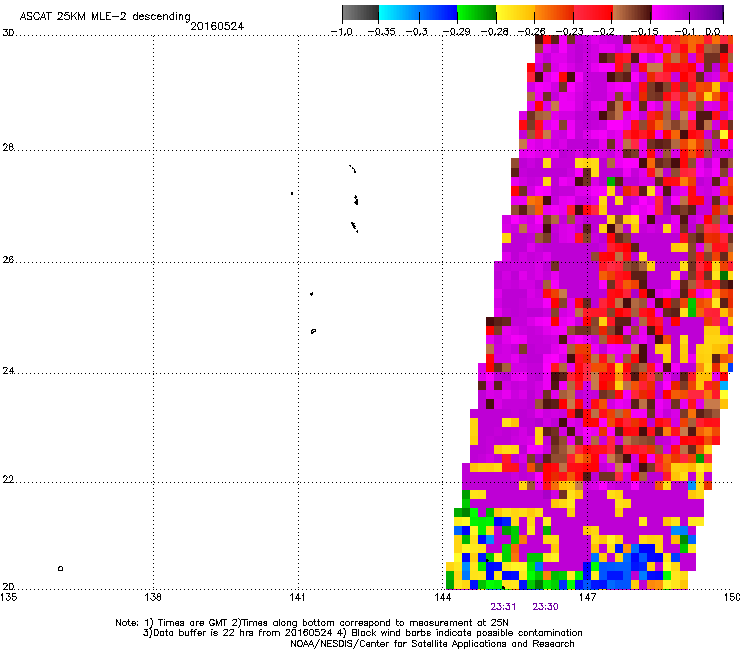Click the -0.26 color bar label
740x650 pixels.
click(x=532, y=32)
